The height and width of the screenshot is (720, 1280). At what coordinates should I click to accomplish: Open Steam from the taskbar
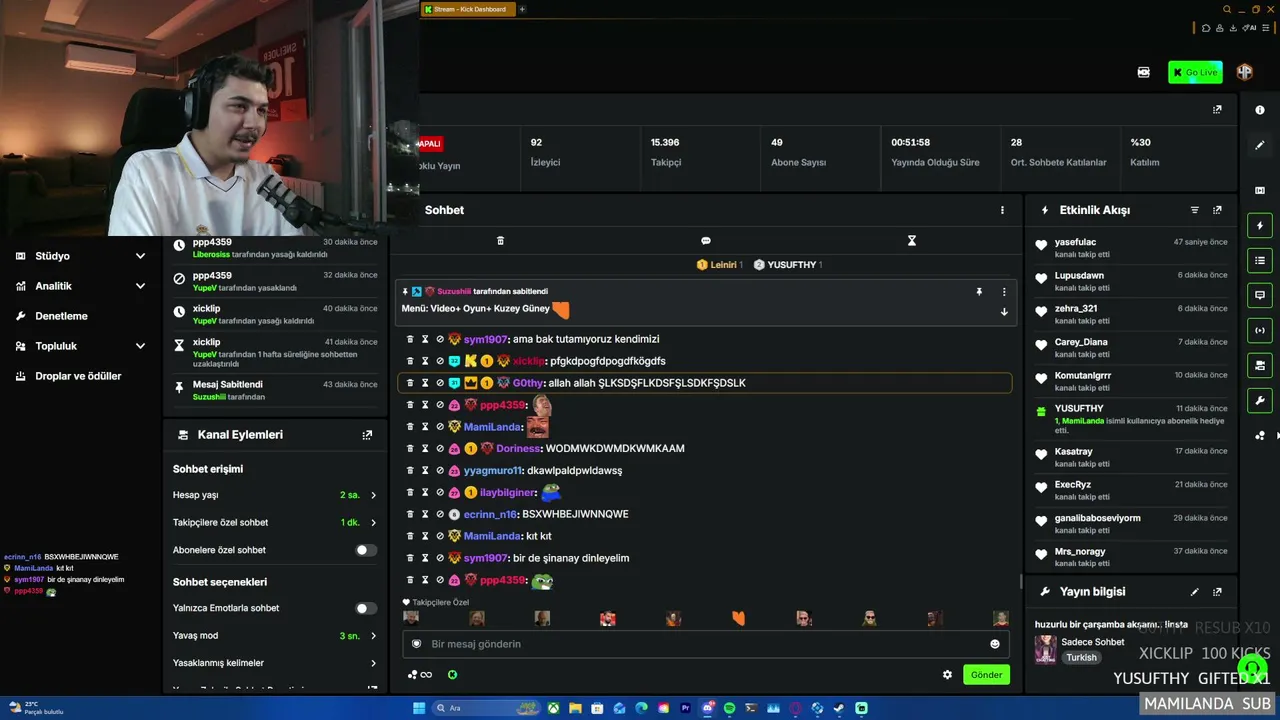839,708
